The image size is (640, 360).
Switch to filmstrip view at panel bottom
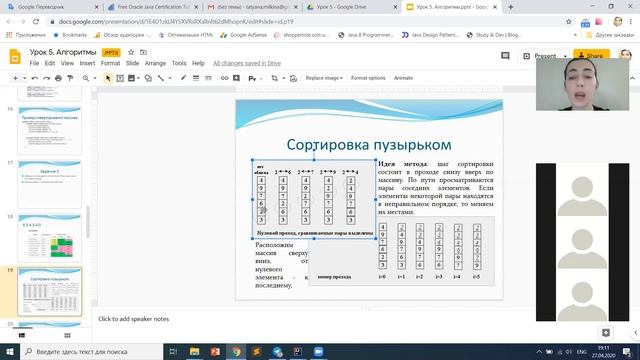pos(22,336)
